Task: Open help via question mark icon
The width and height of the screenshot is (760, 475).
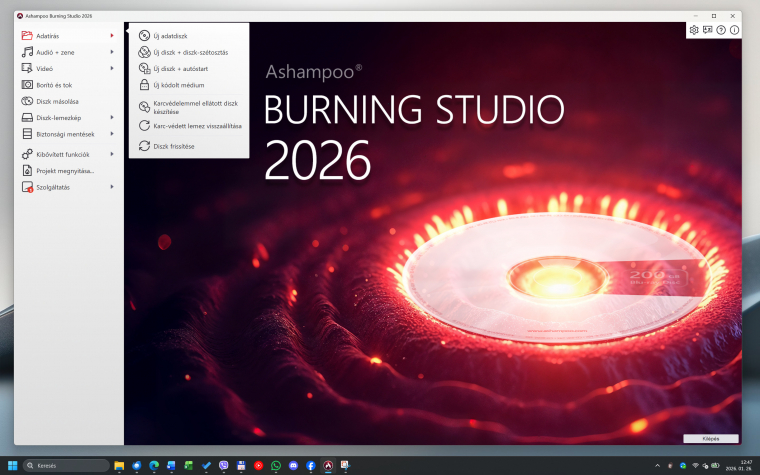Action: click(721, 30)
